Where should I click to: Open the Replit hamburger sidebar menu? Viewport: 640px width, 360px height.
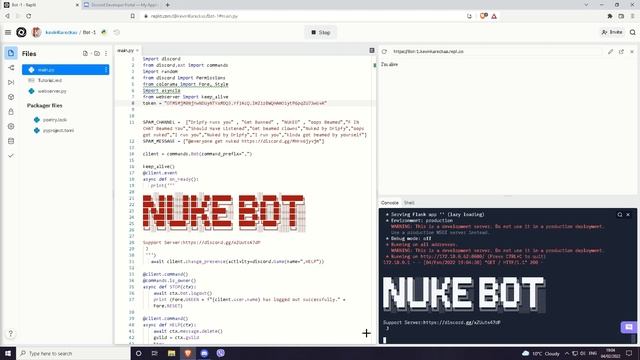[8, 32]
